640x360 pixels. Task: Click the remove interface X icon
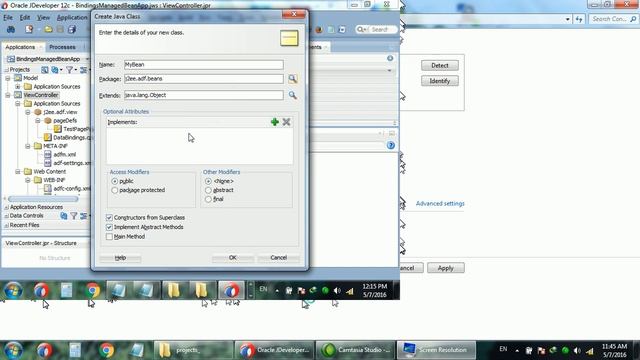click(287, 122)
